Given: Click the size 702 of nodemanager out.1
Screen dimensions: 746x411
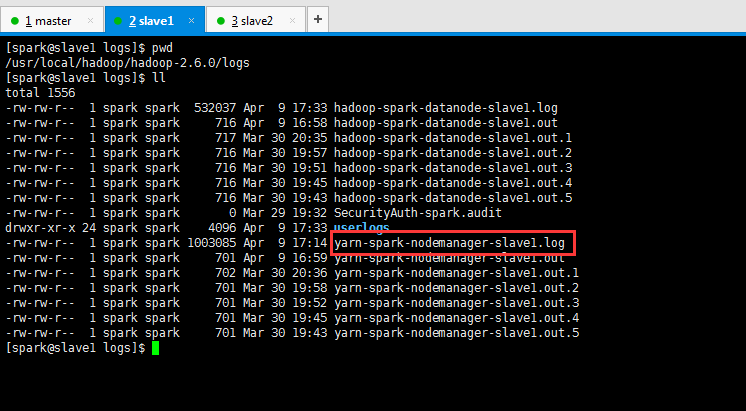Looking at the screenshot, I should tap(226, 273).
